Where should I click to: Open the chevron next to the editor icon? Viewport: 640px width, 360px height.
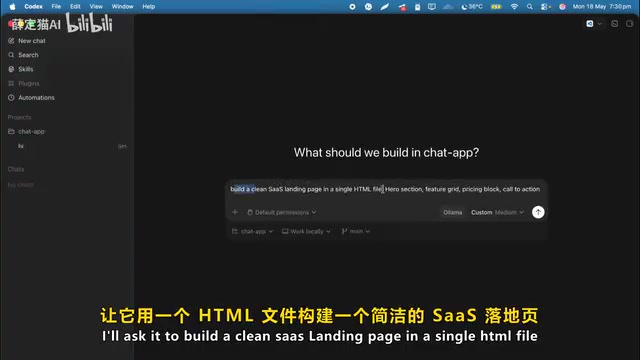(600, 24)
